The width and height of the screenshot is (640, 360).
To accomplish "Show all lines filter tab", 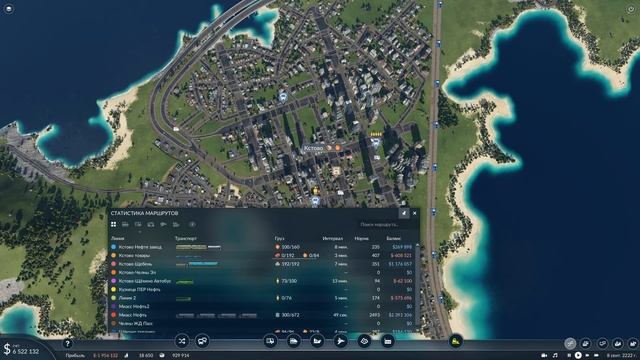I will pyautogui.click(x=113, y=224).
